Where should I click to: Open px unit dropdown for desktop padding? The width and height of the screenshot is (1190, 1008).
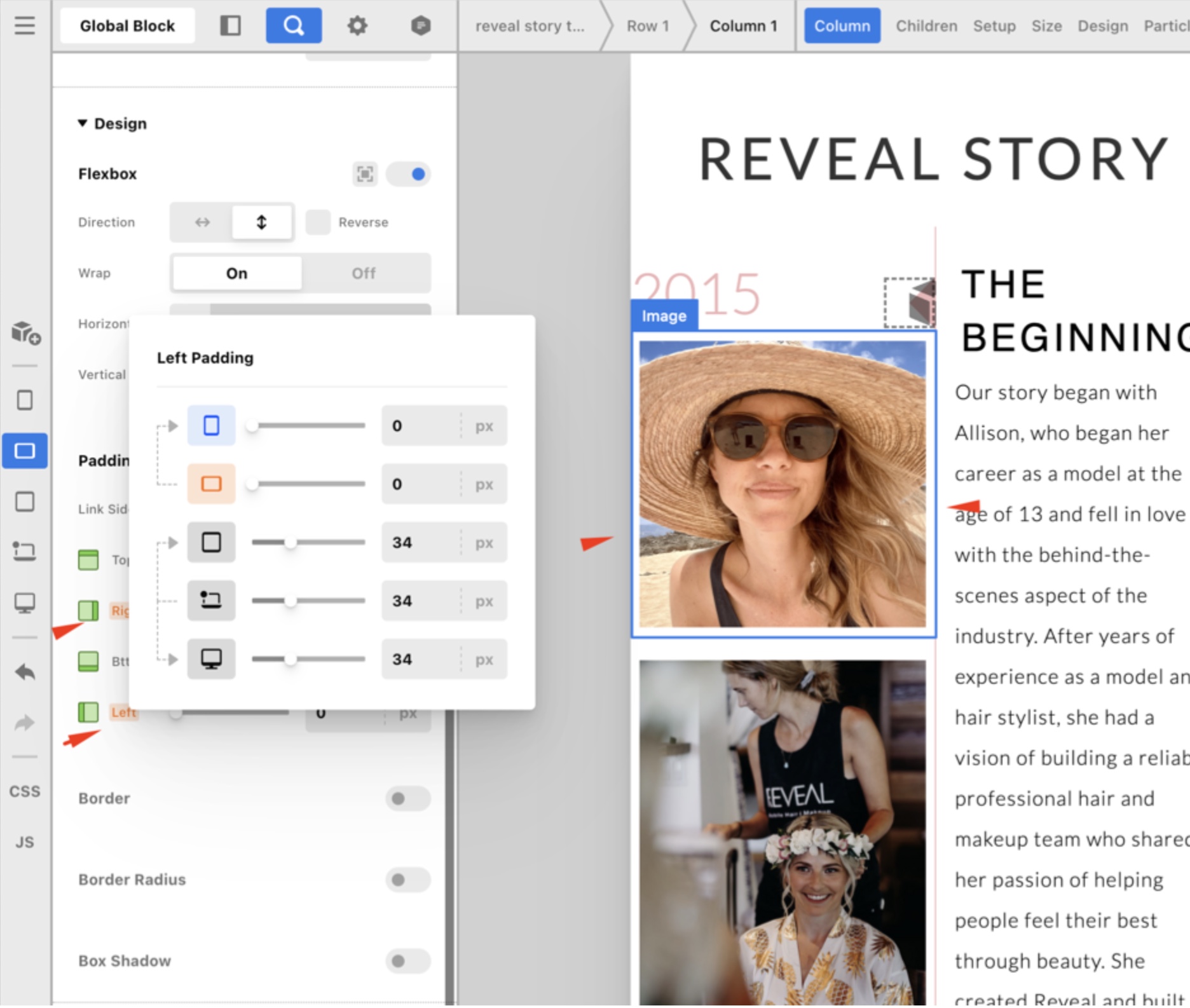click(x=484, y=660)
